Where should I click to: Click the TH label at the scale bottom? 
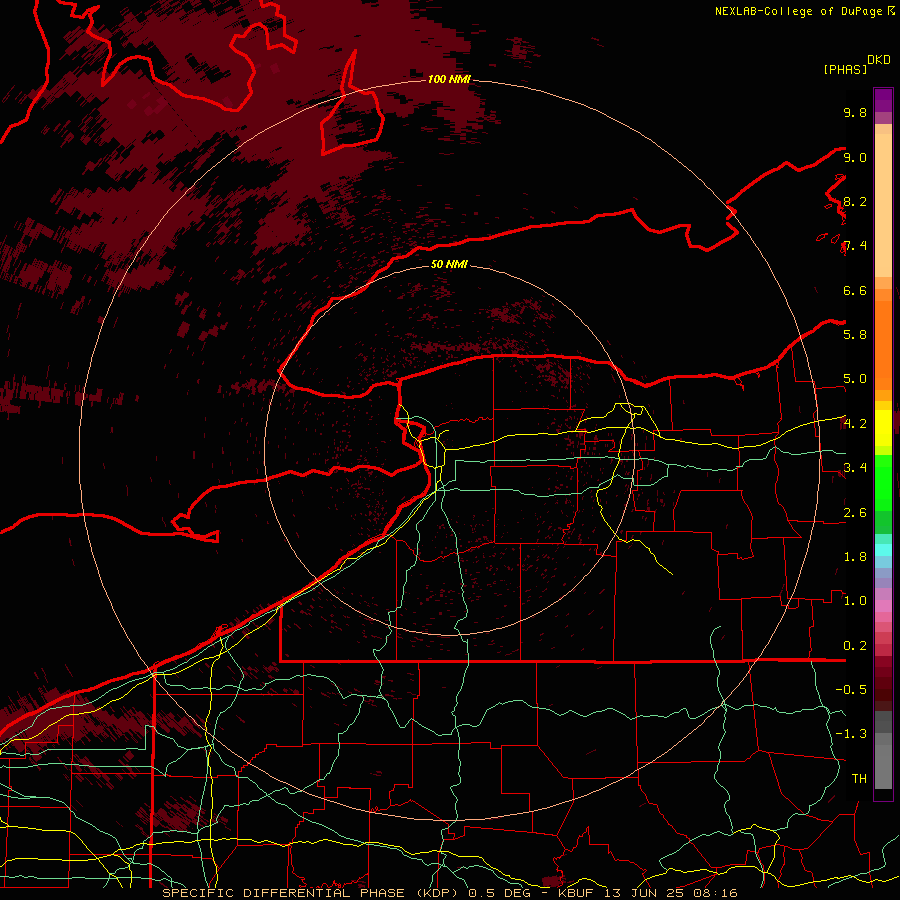click(859, 779)
